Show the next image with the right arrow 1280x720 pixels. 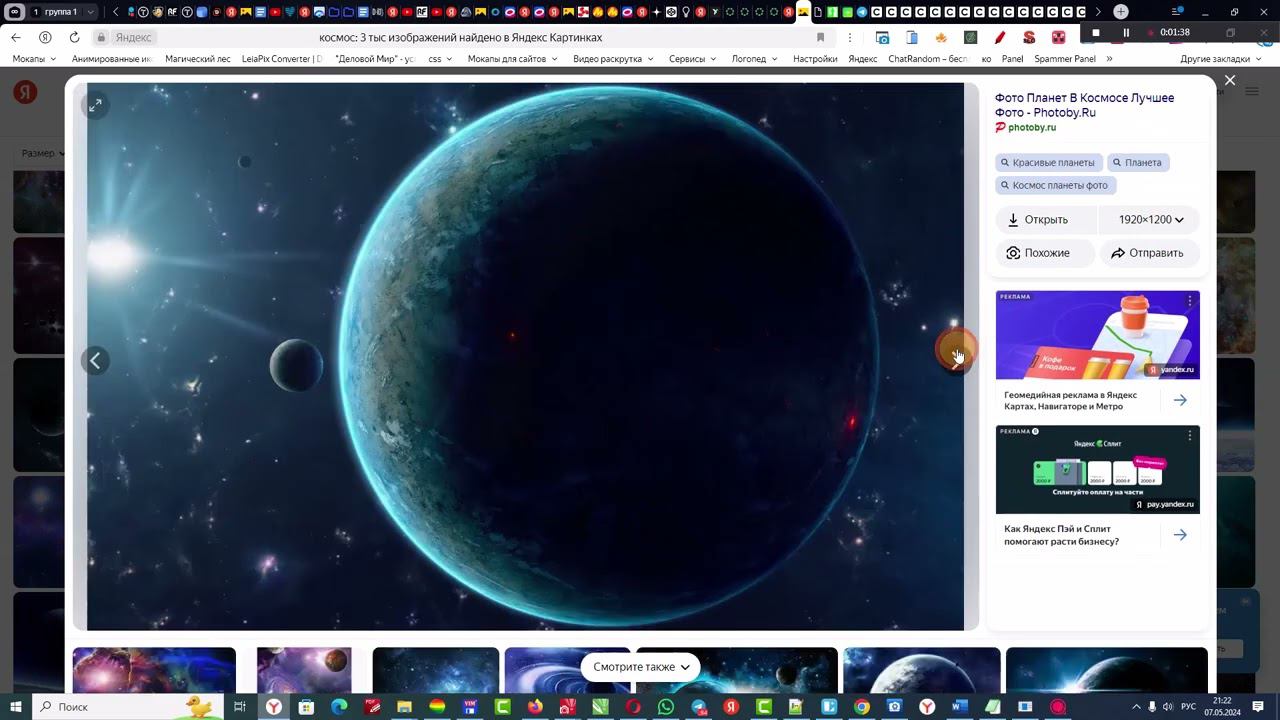955,360
